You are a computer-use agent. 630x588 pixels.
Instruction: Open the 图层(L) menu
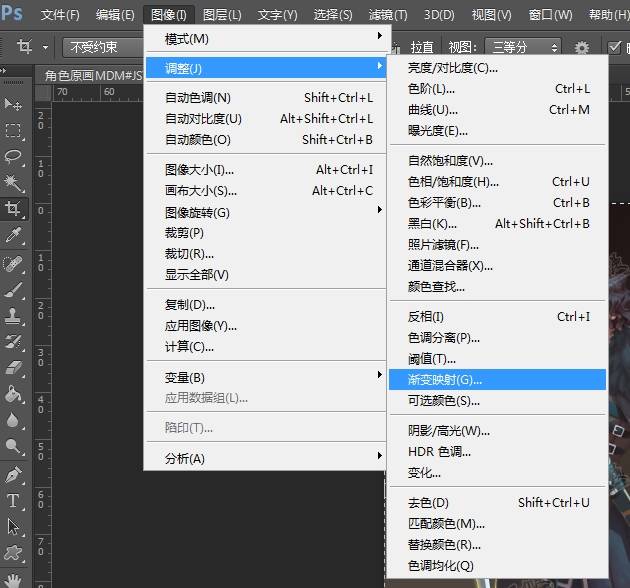coord(222,15)
